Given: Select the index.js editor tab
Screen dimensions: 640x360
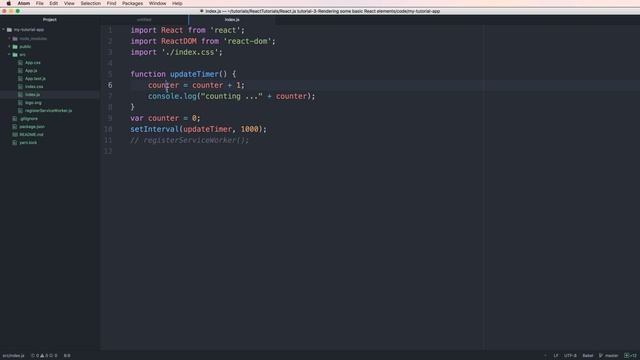Looking at the screenshot, I should click(x=232, y=20).
